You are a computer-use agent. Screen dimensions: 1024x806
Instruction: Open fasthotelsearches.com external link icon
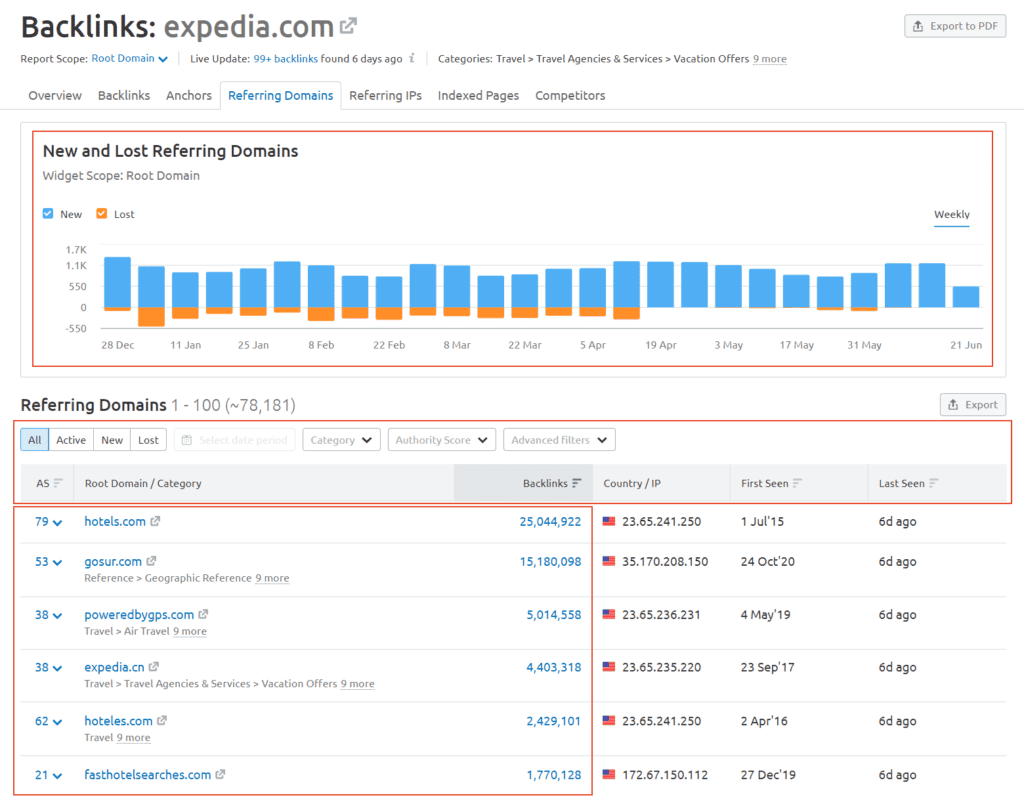point(220,774)
